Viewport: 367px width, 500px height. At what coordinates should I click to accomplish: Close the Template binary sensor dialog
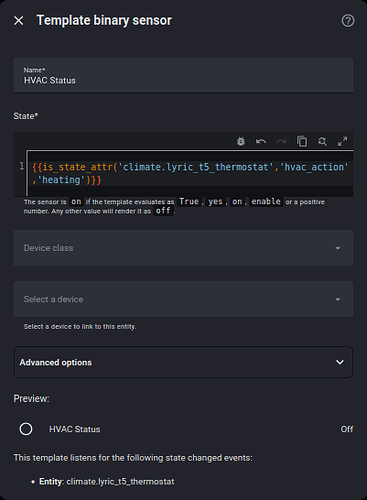pos(19,21)
